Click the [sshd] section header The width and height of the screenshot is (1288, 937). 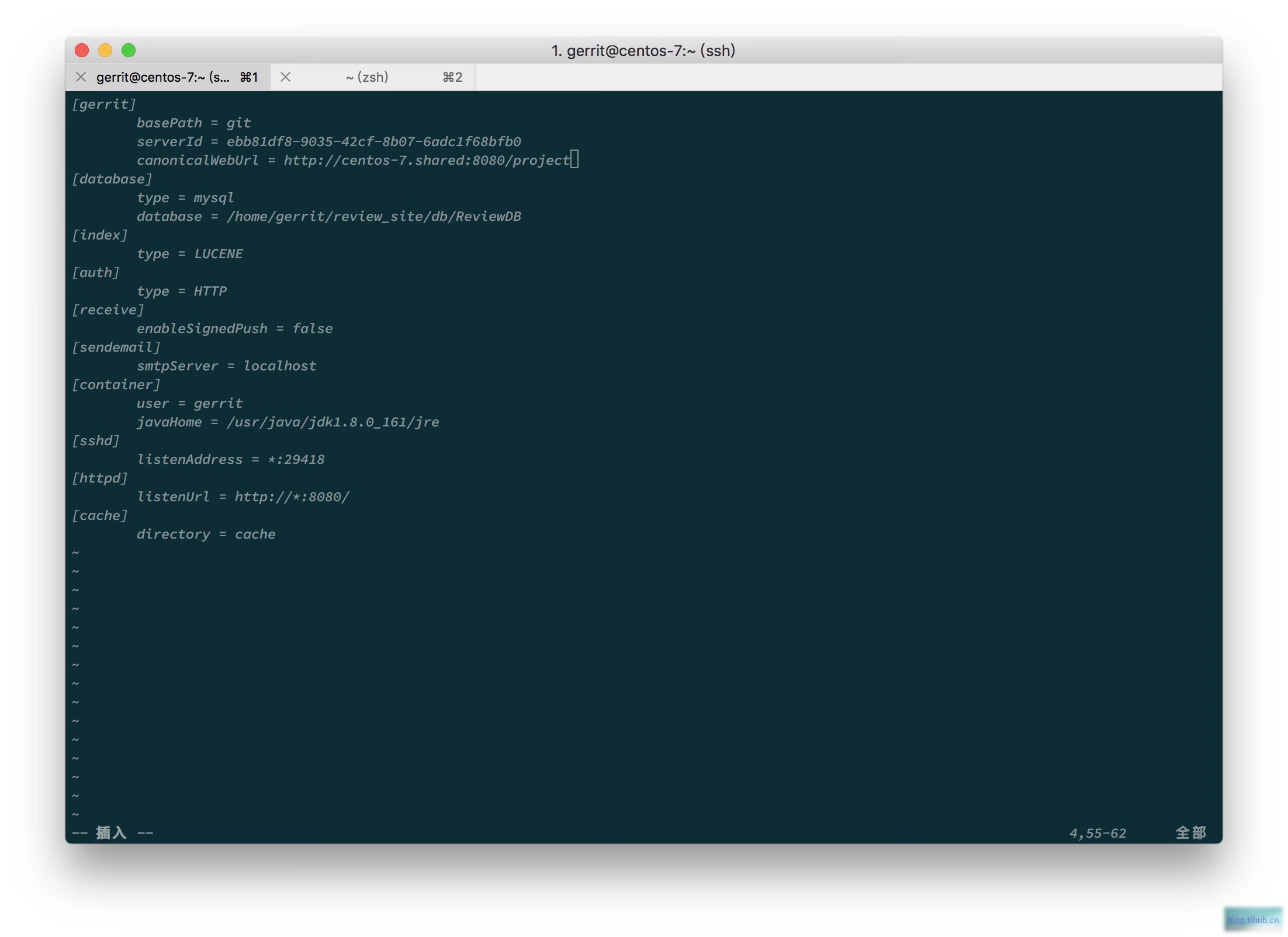[x=95, y=441]
